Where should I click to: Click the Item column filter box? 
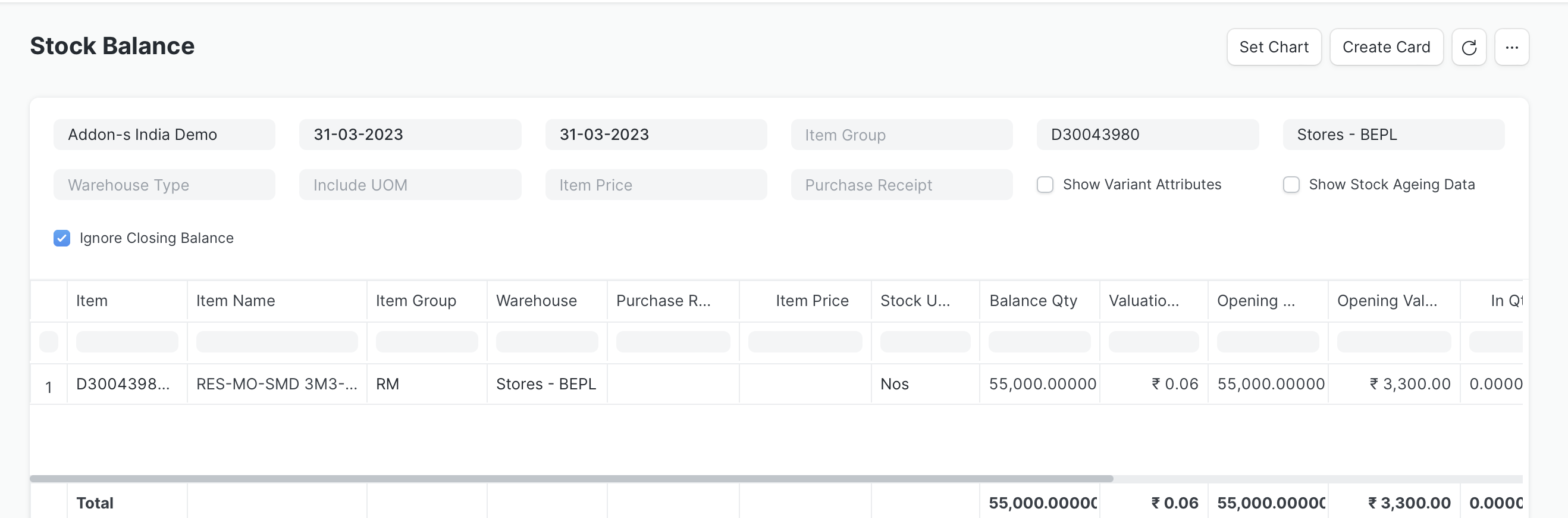click(127, 341)
